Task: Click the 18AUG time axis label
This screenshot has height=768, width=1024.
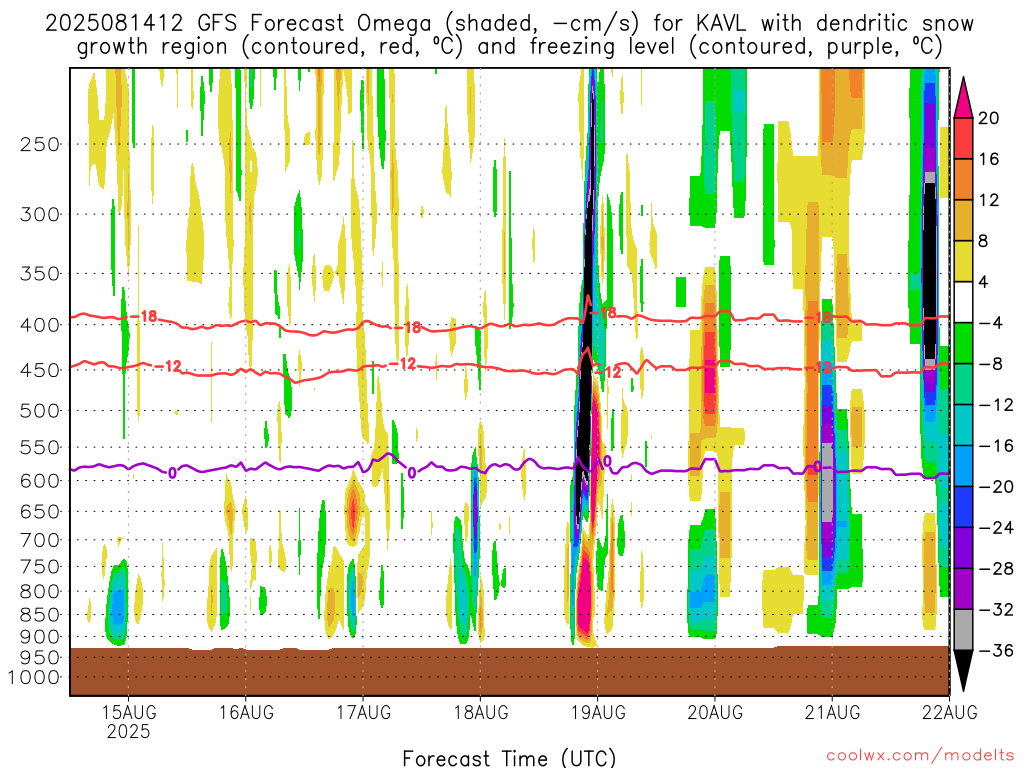Action: point(481,712)
